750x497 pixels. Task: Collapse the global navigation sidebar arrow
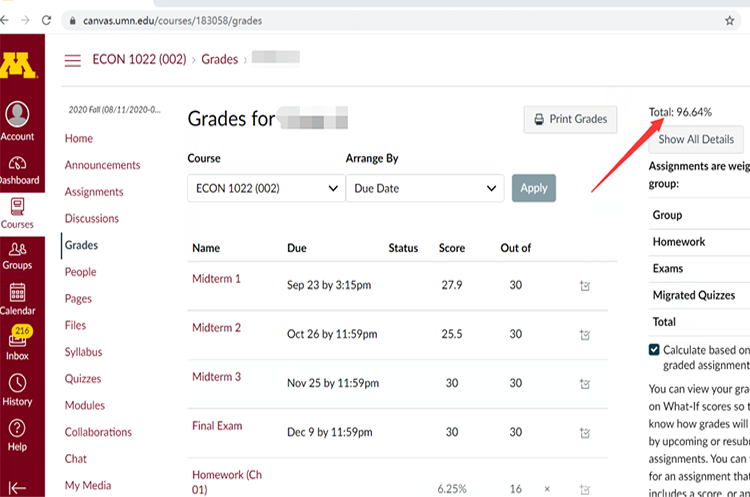coord(17,488)
